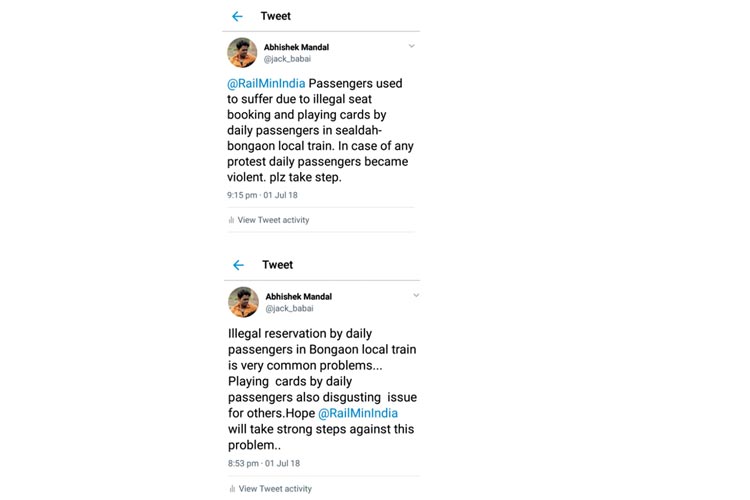
Task: Open profile photo on the 8:53 pm tweet
Action: tap(243, 301)
